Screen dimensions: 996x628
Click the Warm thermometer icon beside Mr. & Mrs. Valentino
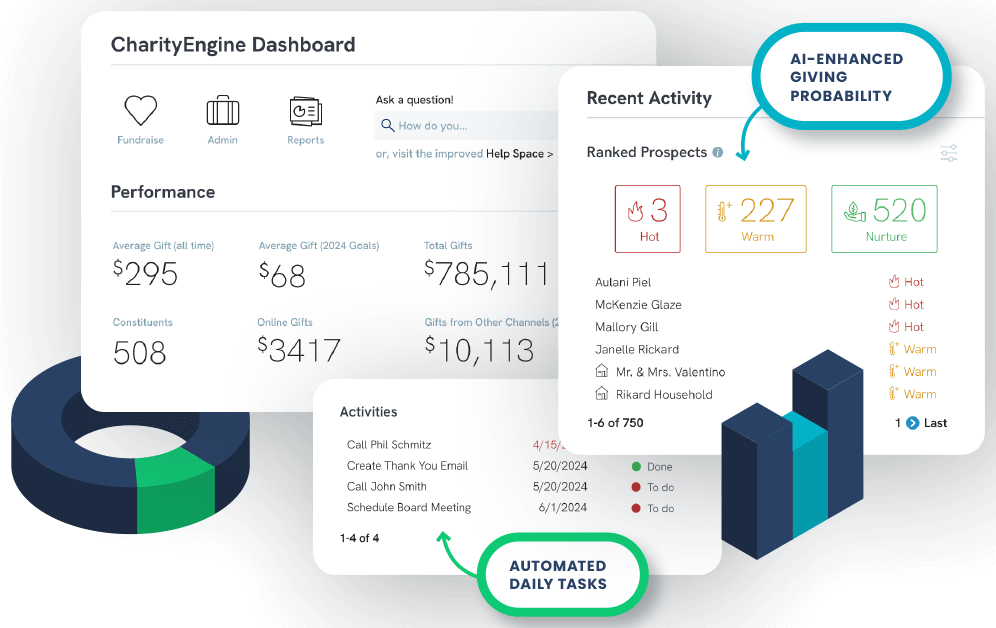pos(894,371)
